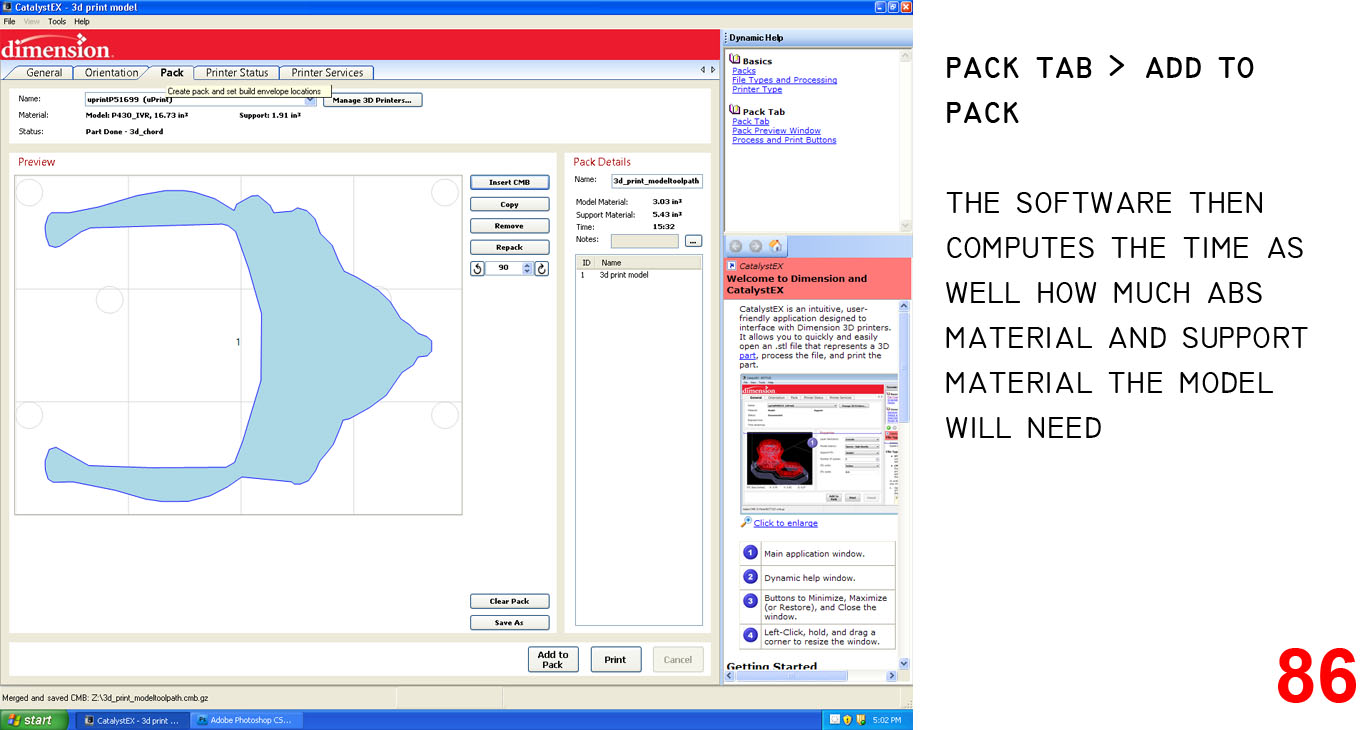Click the tab strip right scroll arrow
Image resolution: width=1366 pixels, height=730 pixels.
coord(712,71)
